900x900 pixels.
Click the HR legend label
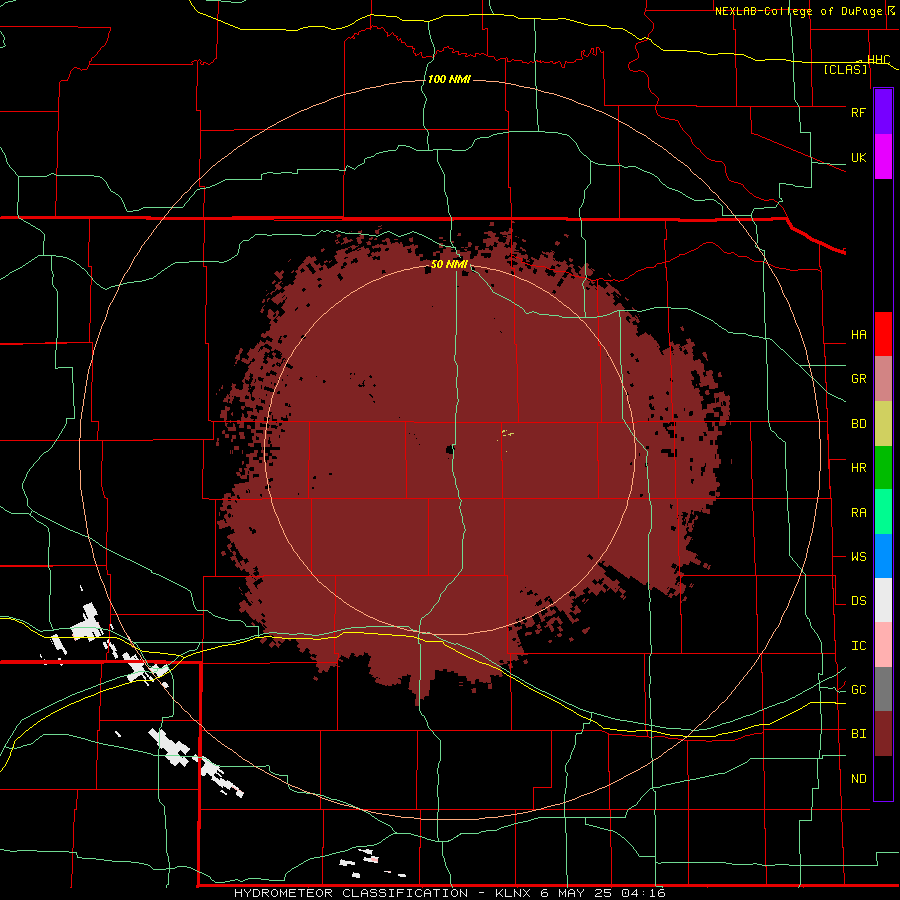pos(858,468)
